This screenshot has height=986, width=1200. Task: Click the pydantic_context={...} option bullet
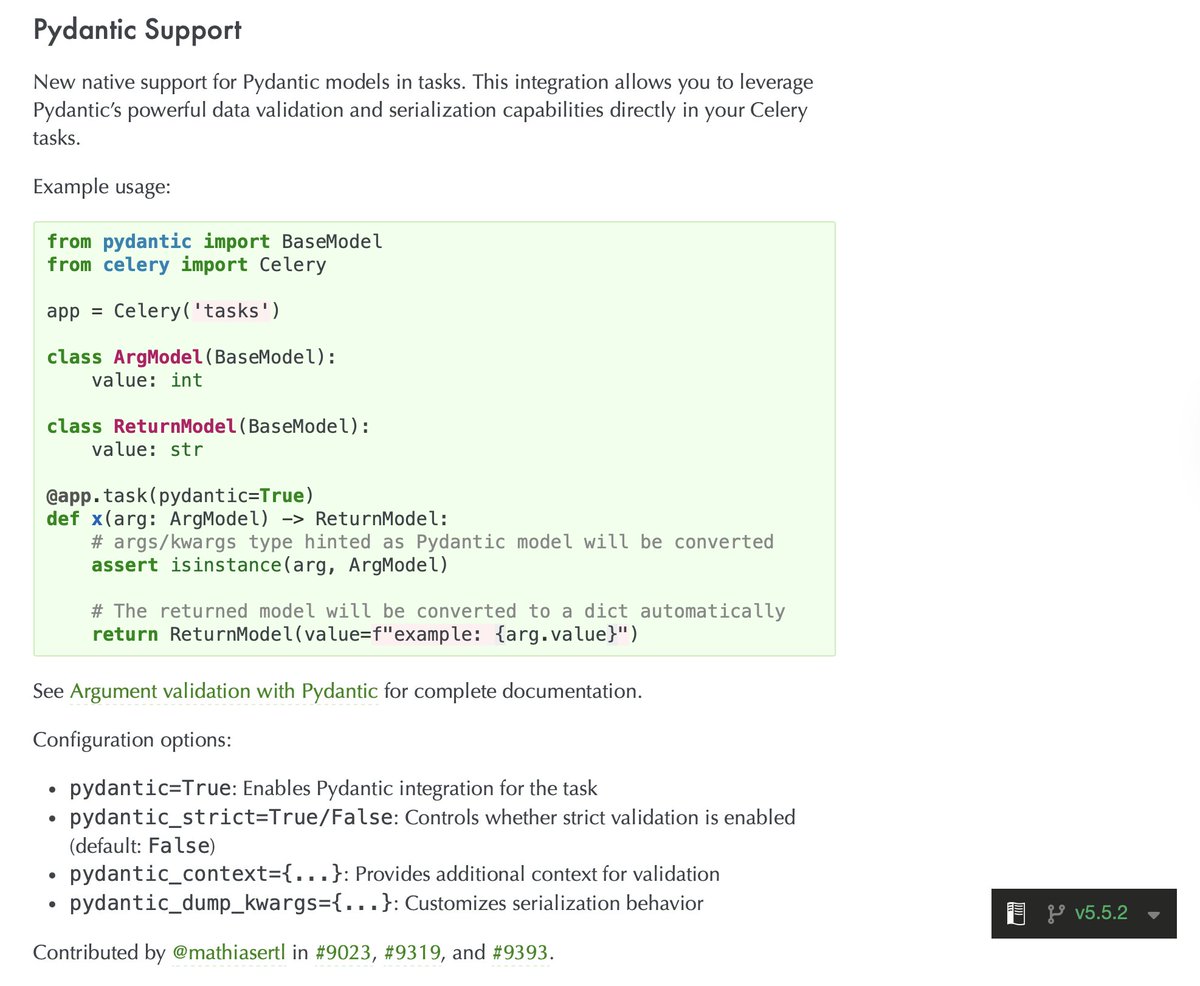pos(394,874)
